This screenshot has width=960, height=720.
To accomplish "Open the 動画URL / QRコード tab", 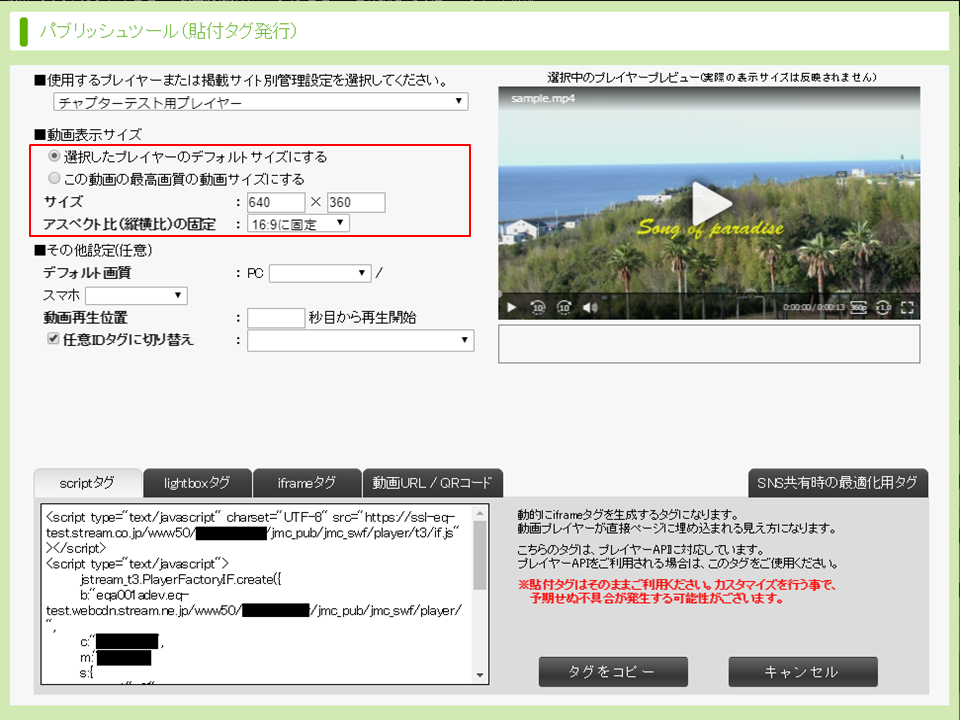I will [432, 483].
